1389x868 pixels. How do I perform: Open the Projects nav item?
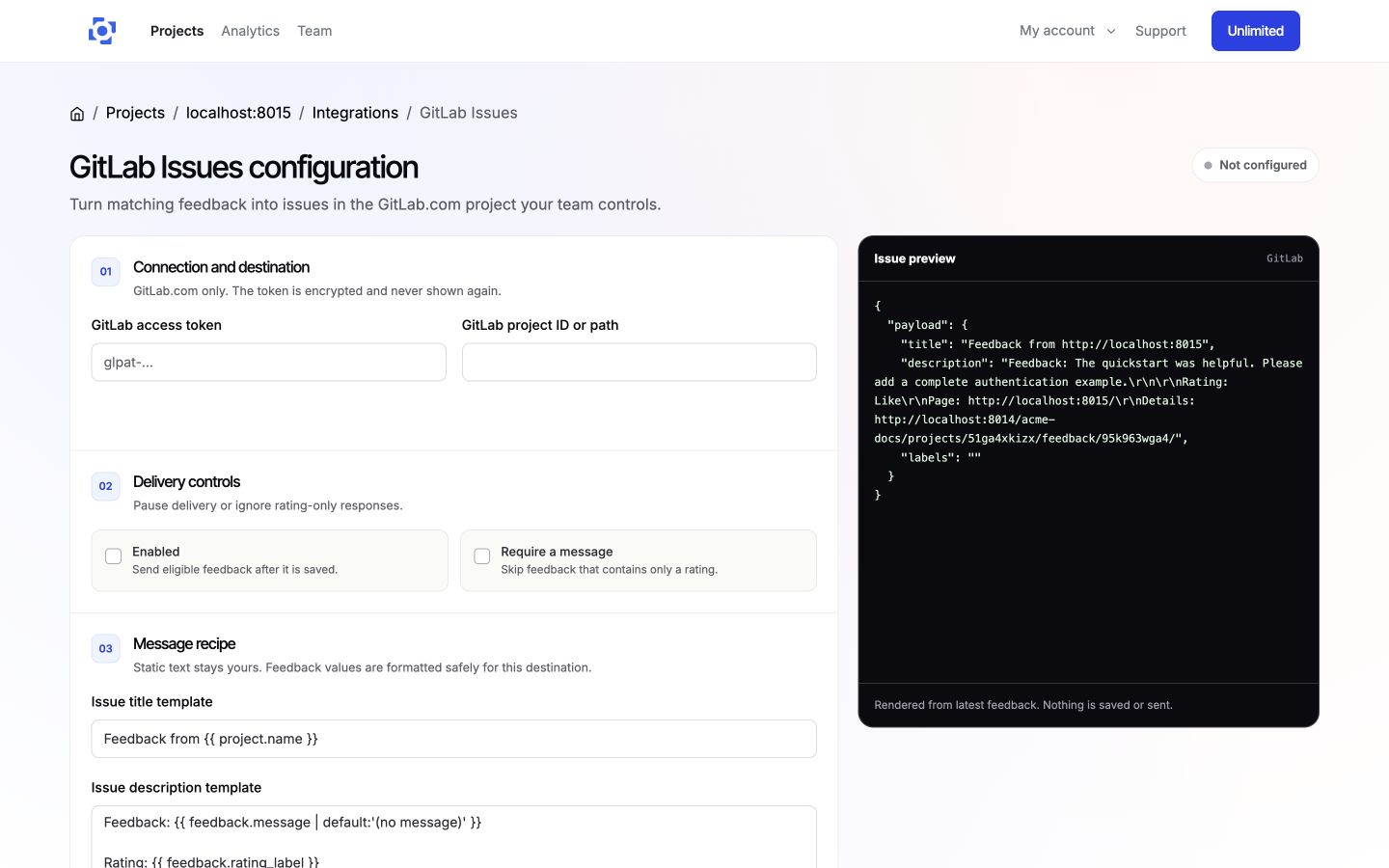tap(177, 31)
